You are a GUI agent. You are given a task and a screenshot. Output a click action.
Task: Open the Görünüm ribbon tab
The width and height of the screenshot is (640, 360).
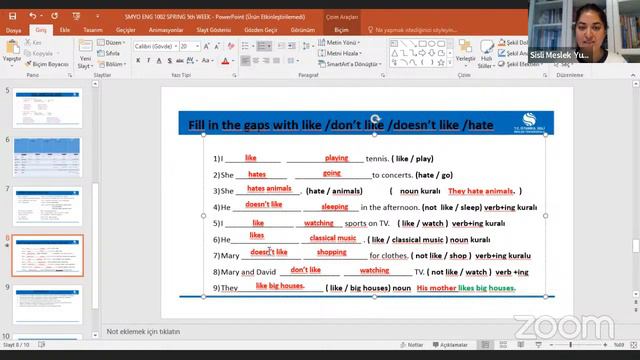302,30
